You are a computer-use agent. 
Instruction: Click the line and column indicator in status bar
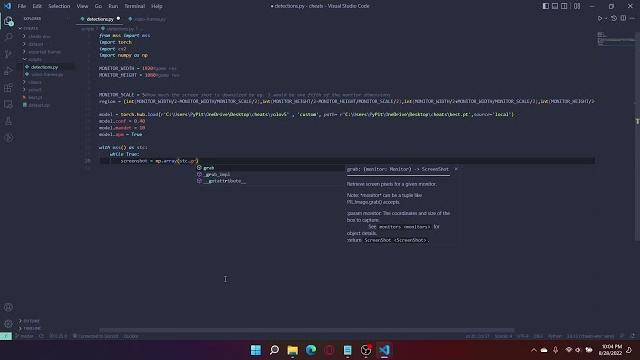(x=477, y=336)
